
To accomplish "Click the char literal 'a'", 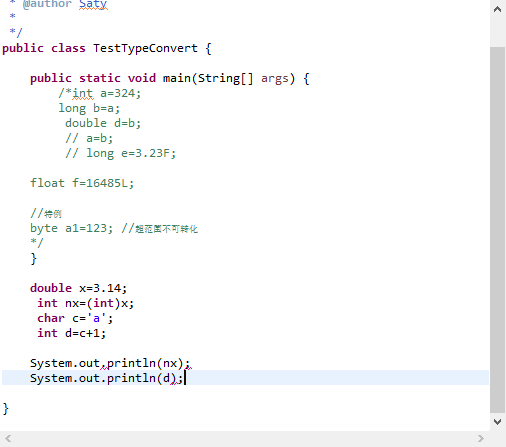I will [x=96, y=318].
